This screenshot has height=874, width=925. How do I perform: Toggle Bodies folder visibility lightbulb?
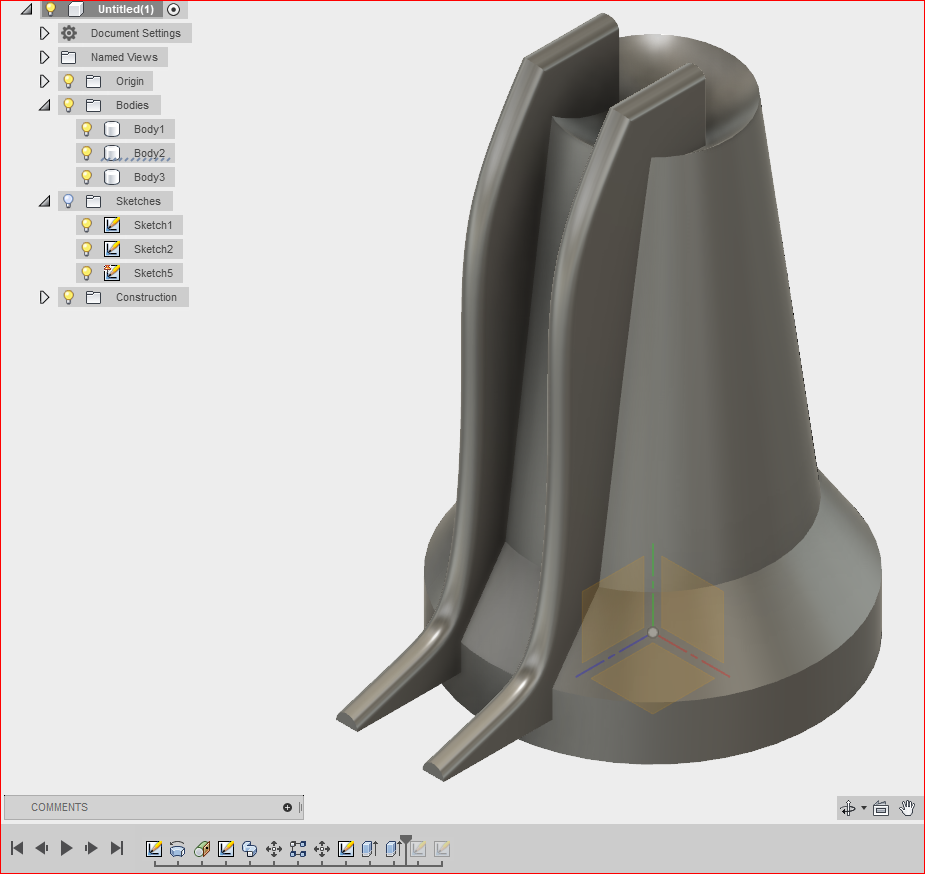pos(68,105)
